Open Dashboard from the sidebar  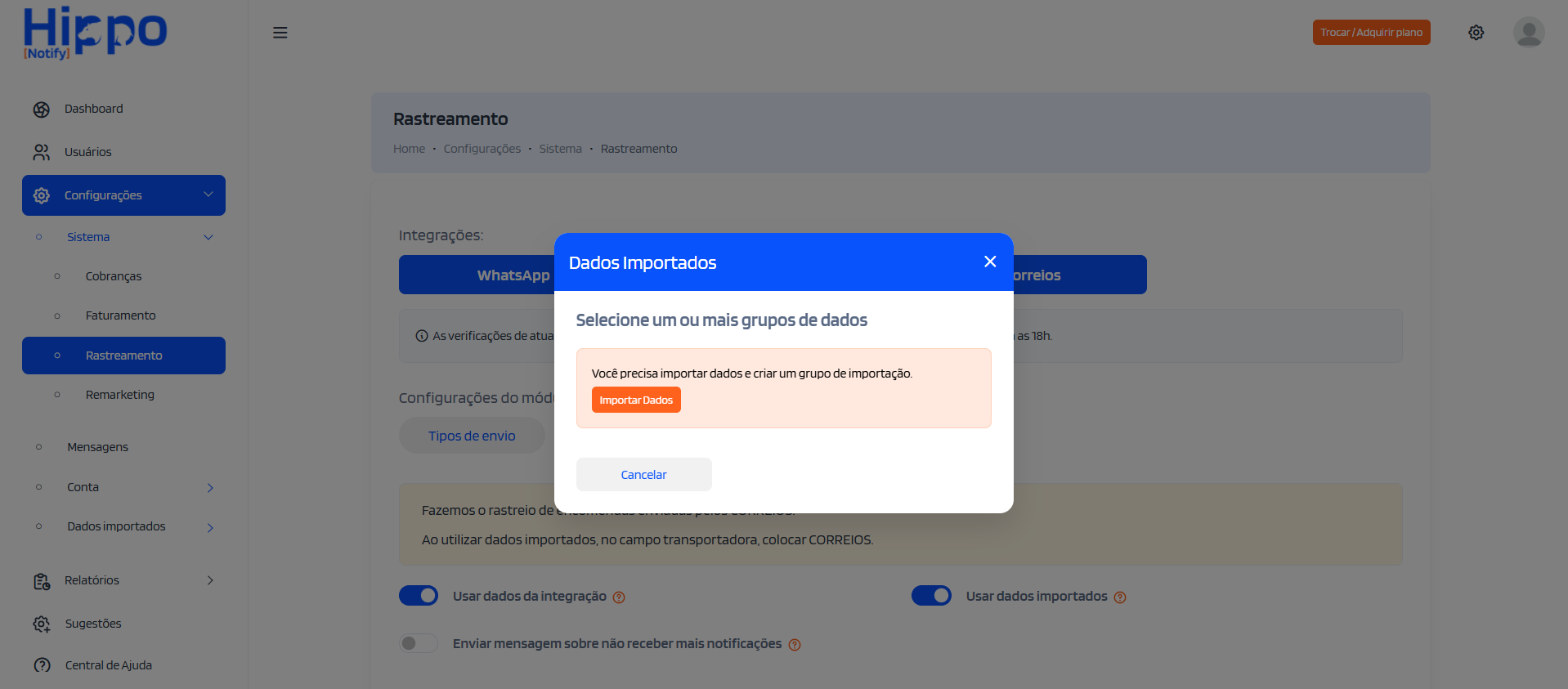coord(94,109)
